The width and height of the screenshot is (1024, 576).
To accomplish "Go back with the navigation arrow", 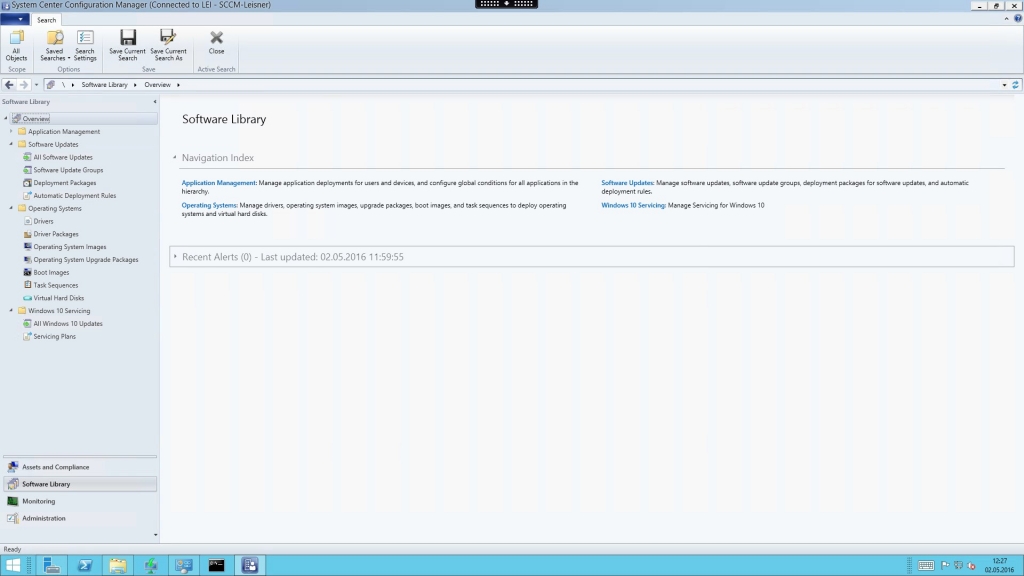I will click(x=9, y=85).
